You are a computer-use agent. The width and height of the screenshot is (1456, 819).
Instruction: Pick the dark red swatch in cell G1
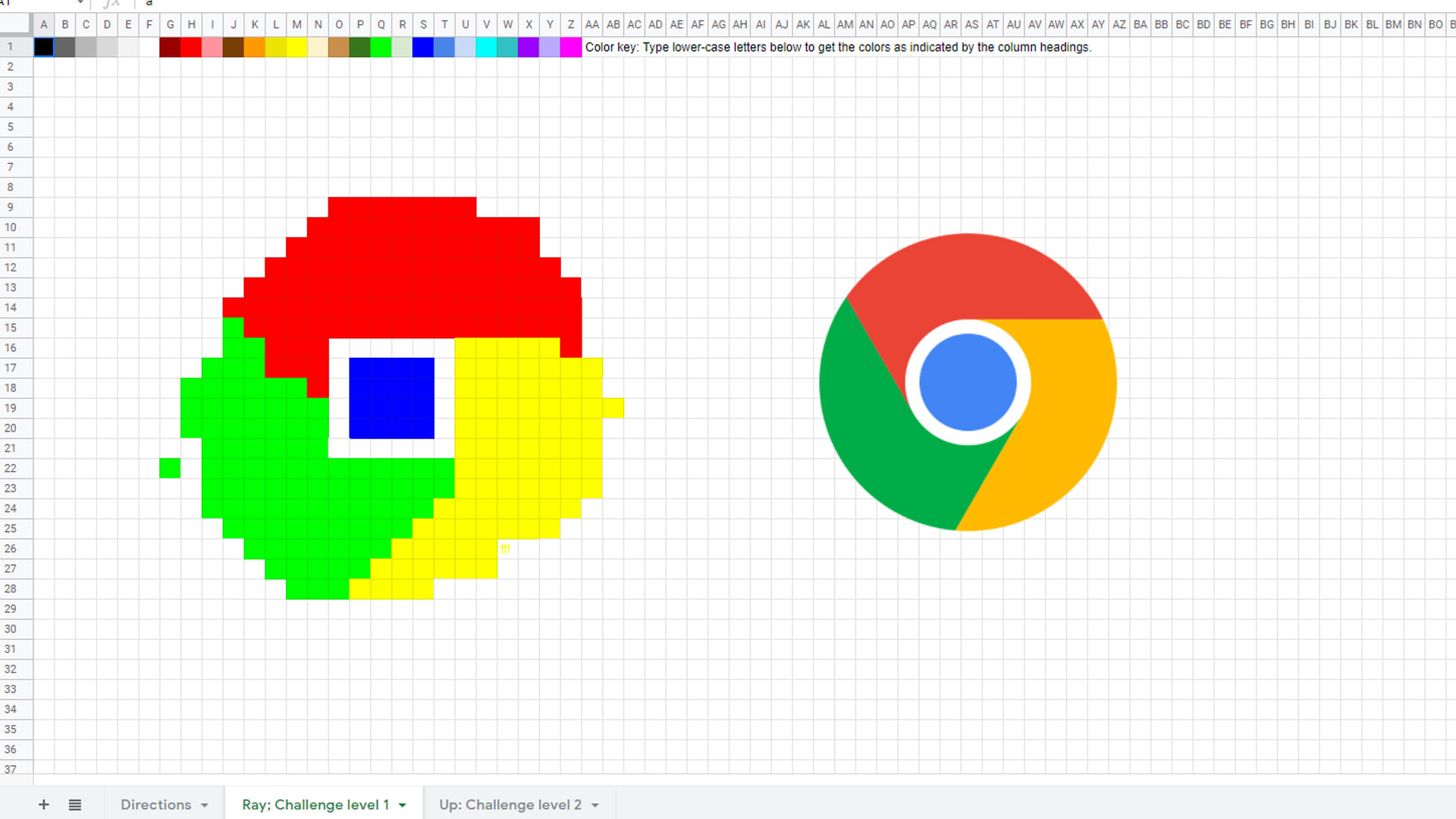coord(170,47)
